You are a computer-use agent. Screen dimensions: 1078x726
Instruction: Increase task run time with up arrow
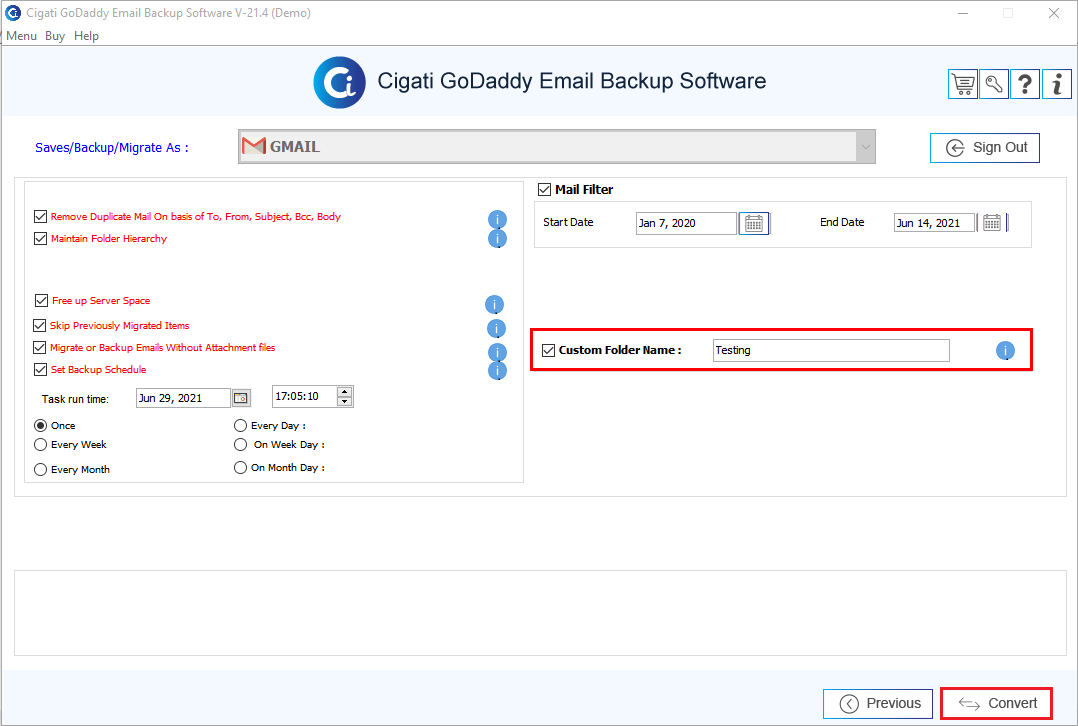(x=345, y=392)
